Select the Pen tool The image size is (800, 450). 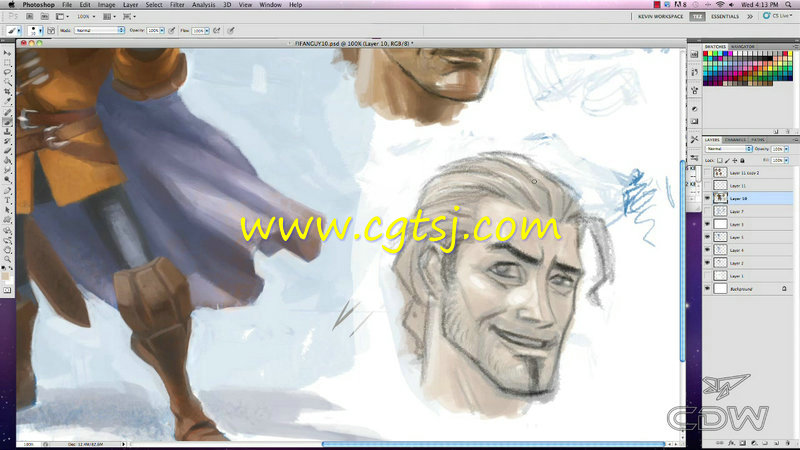pyautogui.click(x=7, y=190)
